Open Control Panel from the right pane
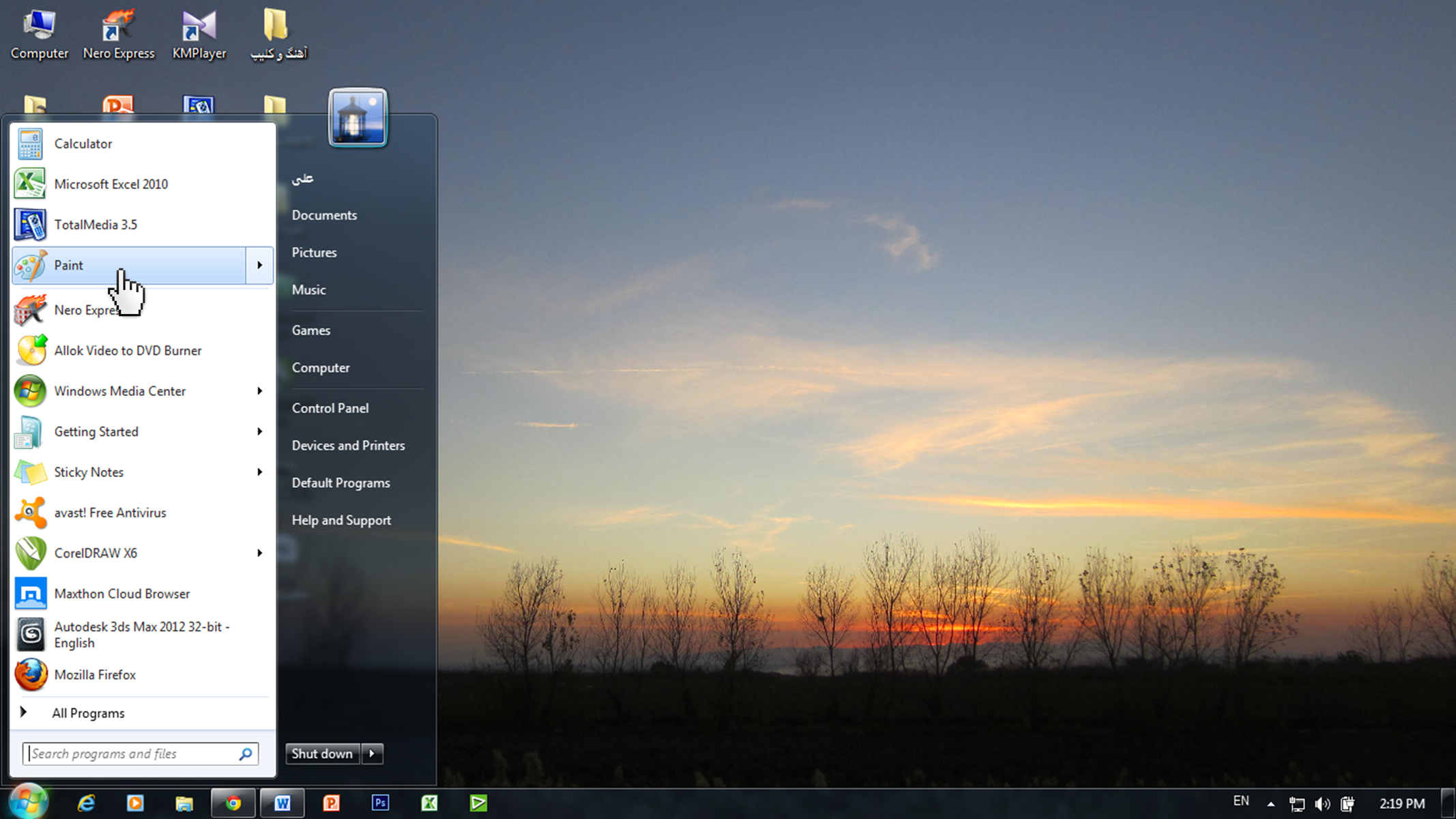Screen dimensions: 1456x819 point(330,408)
